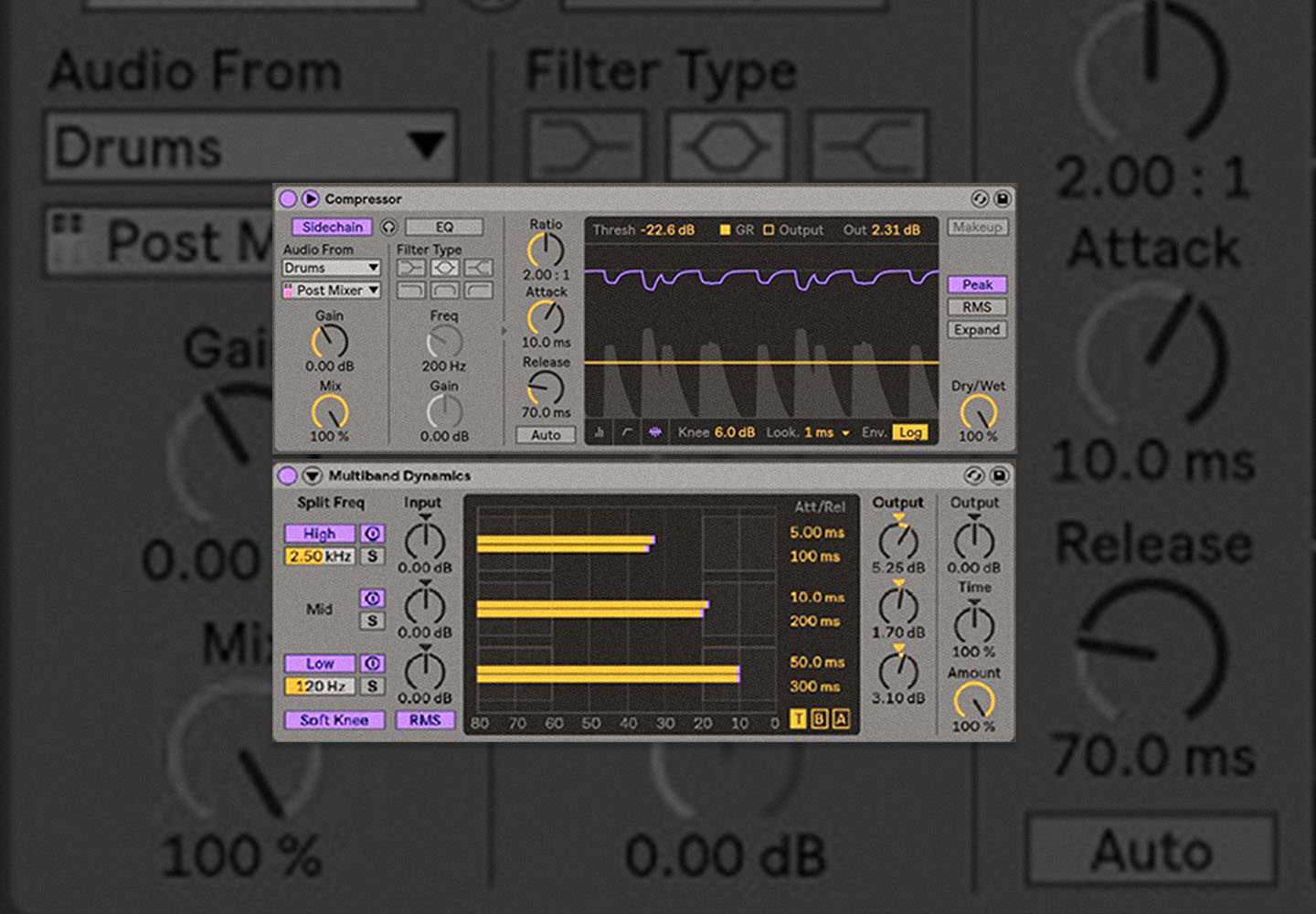
Task: Collapse the Compressor sidechain section triangle
Action: [x=310, y=198]
